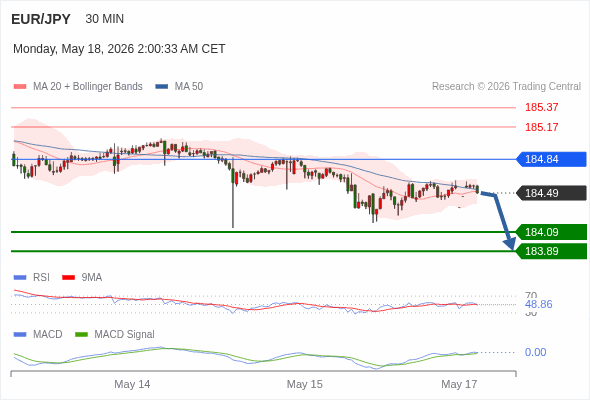590x400 pixels.
Task: Click the May 15 axis date label
Action: click(304, 384)
